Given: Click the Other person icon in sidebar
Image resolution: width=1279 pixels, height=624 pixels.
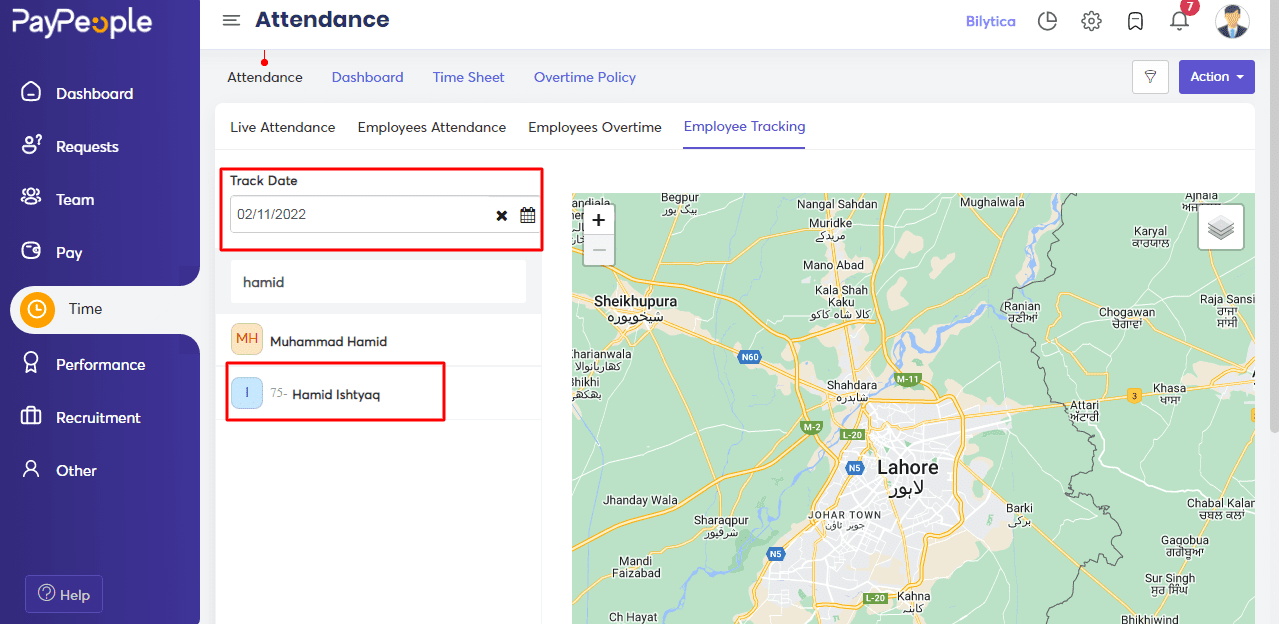Looking at the screenshot, I should click(32, 469).
